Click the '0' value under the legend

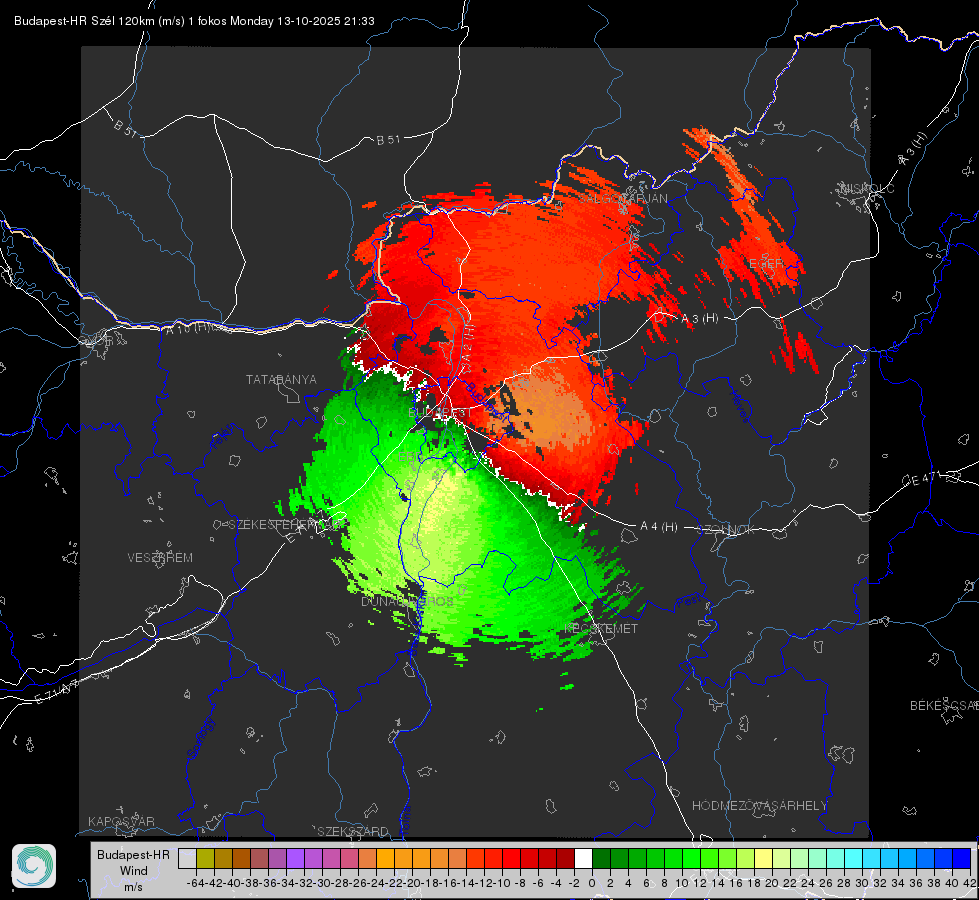pyautogui.click(x=592, y=883)
